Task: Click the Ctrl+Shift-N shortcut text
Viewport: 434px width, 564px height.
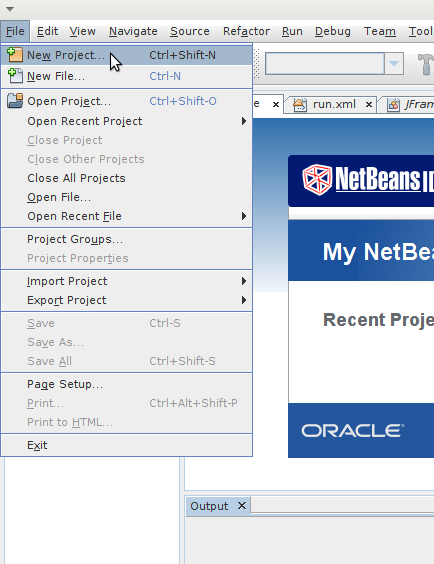Action: click(182, 55)
